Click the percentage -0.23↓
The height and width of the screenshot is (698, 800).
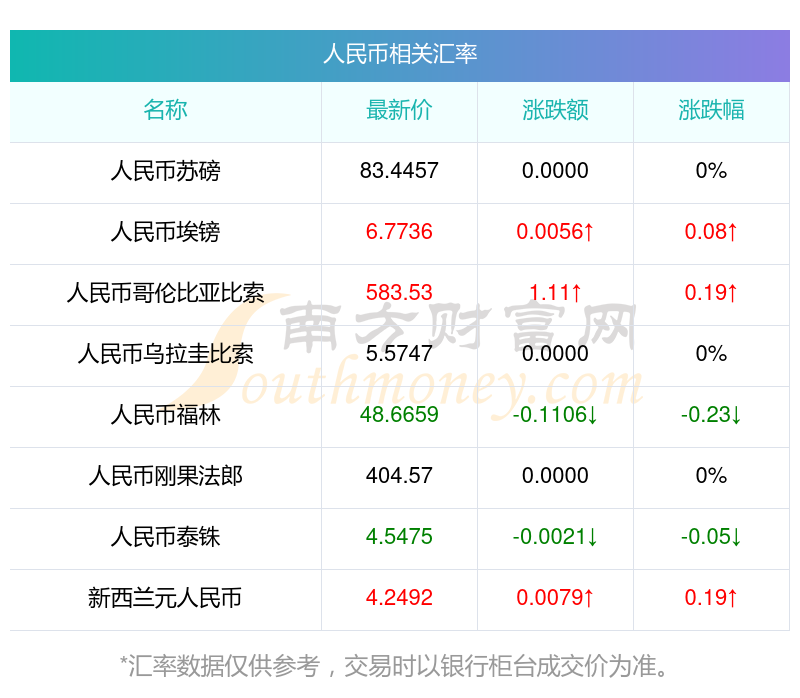pos(711,415)
